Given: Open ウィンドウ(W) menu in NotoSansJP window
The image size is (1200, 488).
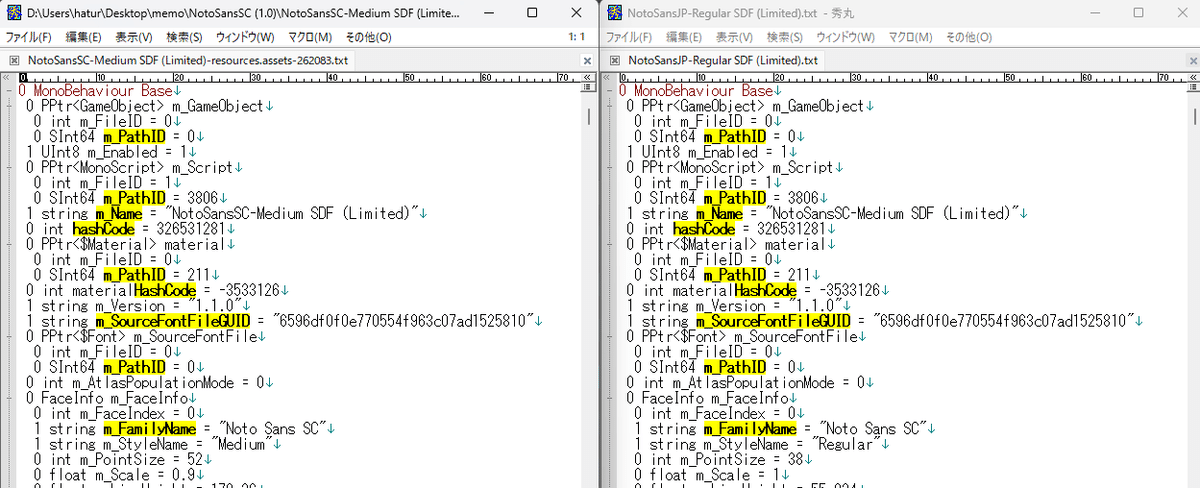Looking at the screenshot, I should [x=845, y=37].
